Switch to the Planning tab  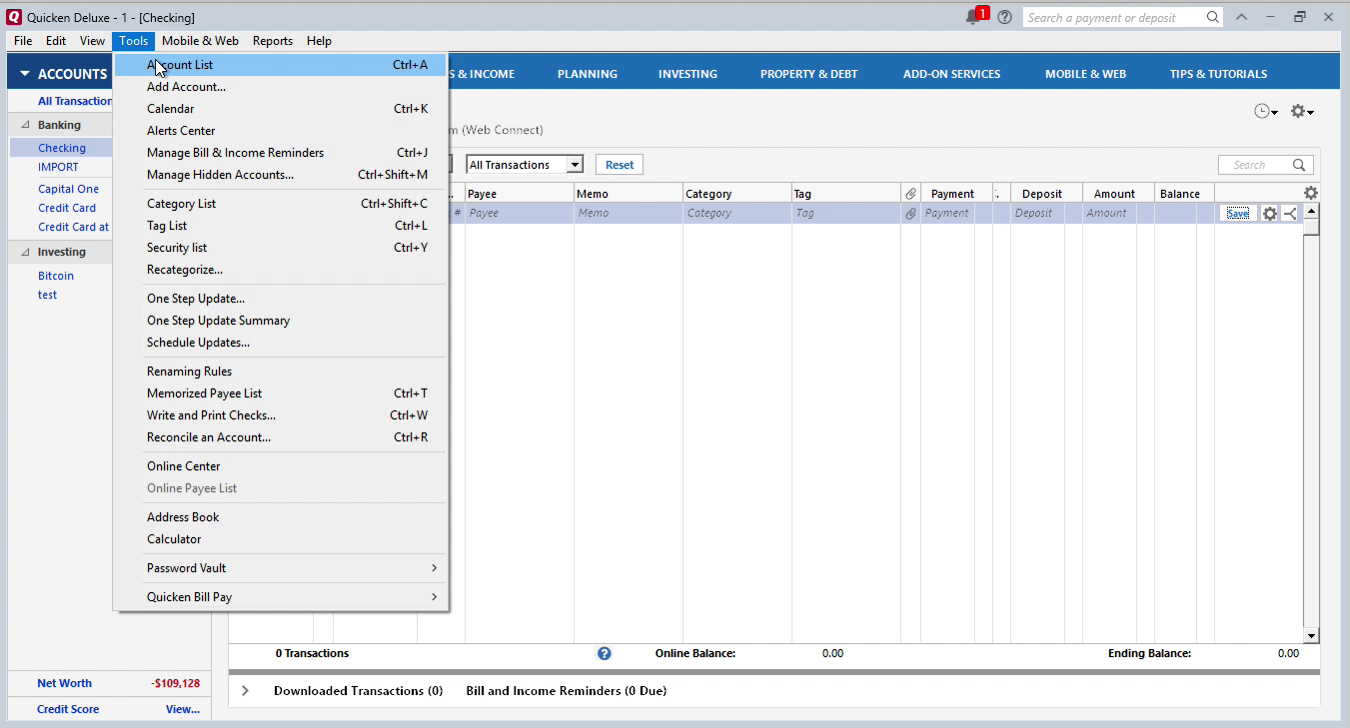pos(587,74)
